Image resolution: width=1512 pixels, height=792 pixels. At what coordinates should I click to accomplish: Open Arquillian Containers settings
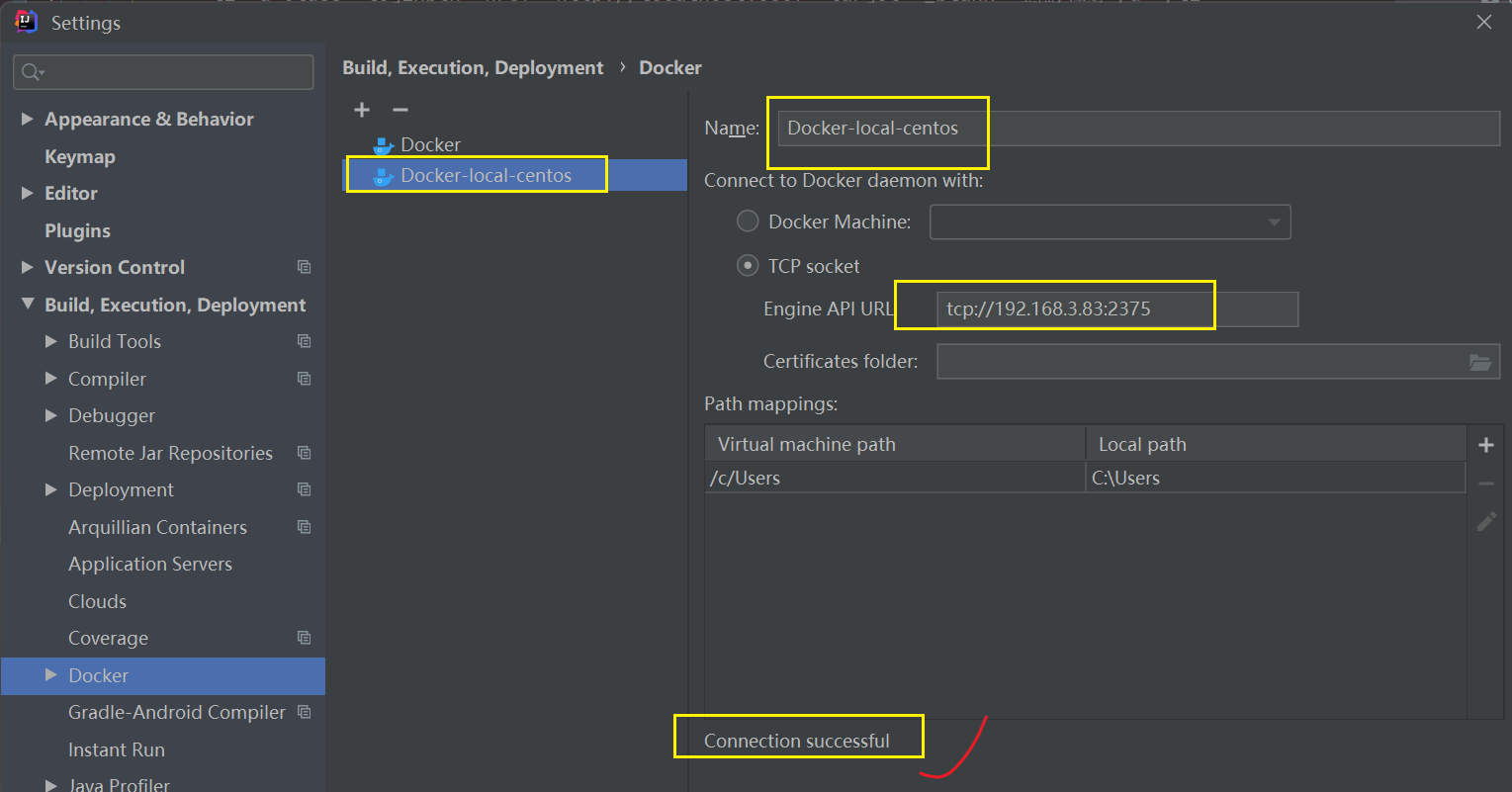click(157, 527)
